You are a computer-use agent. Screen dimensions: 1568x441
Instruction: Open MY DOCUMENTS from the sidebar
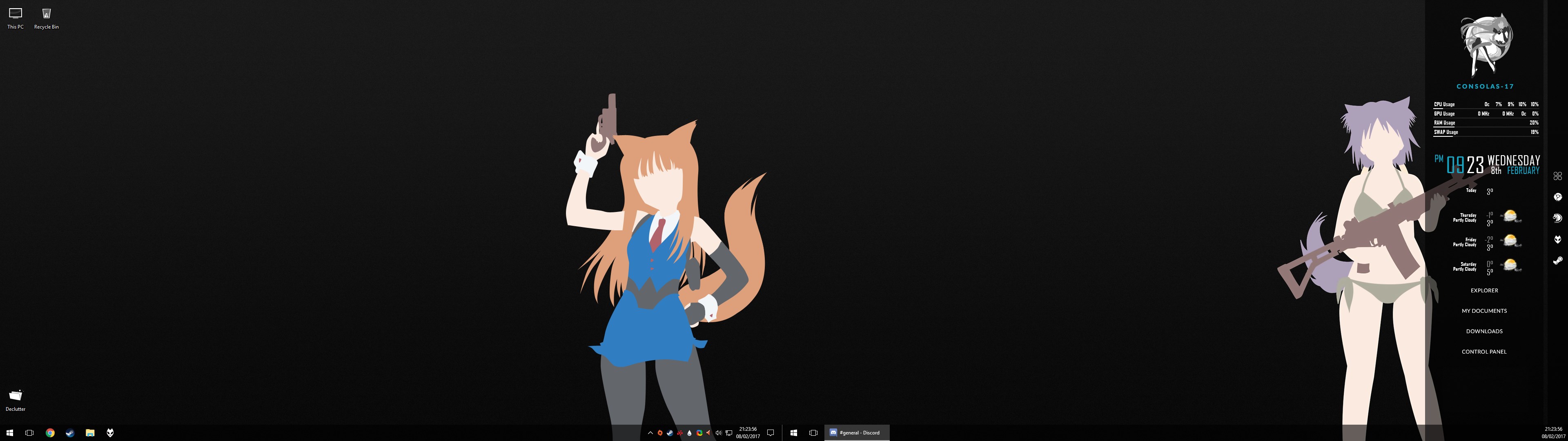coord(1484,311)
